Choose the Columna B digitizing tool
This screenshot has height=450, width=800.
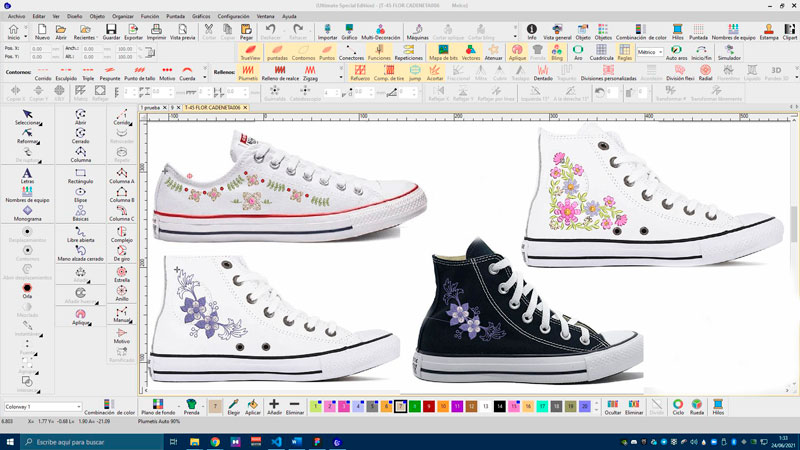[121, 195]
